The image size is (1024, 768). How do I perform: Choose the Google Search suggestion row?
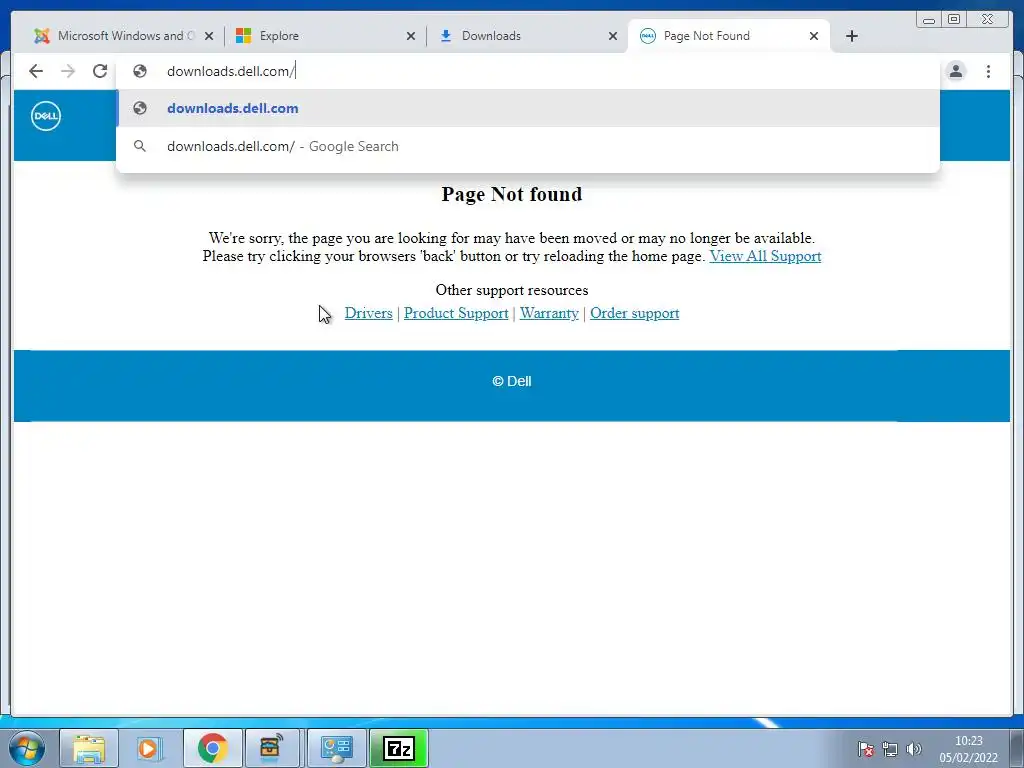point(528,146)
